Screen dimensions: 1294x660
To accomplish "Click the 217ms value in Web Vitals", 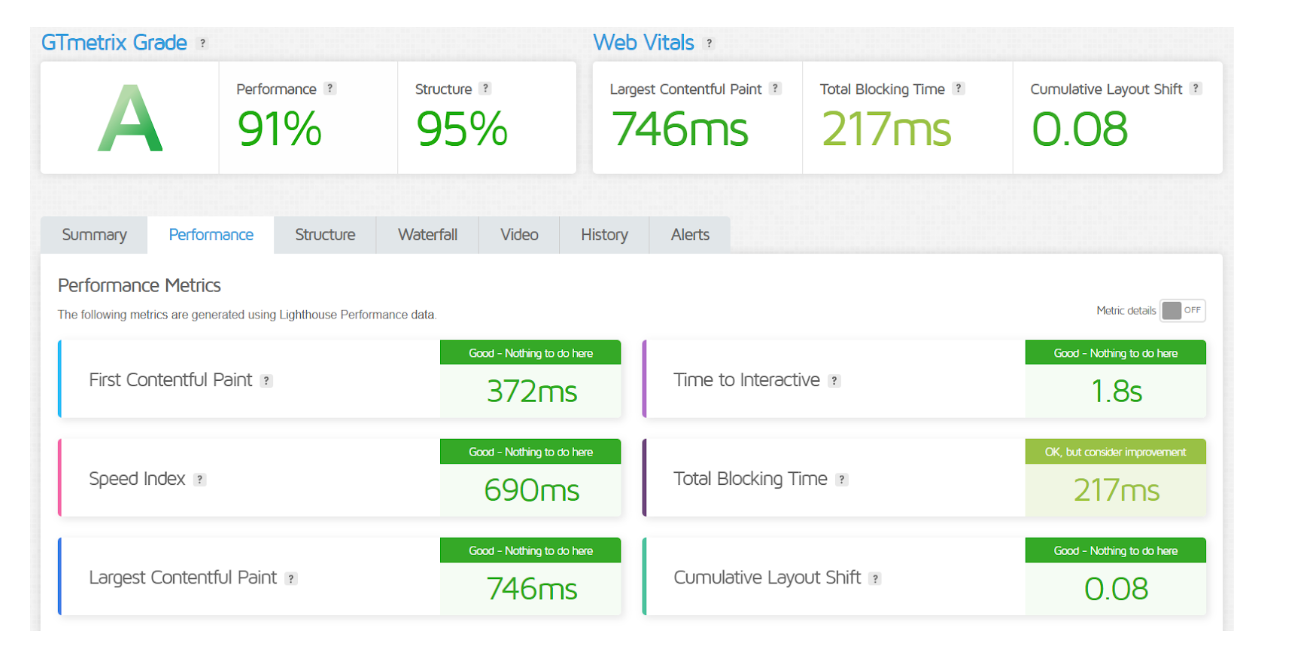I will pyautogui.click(x=887, y=129).
